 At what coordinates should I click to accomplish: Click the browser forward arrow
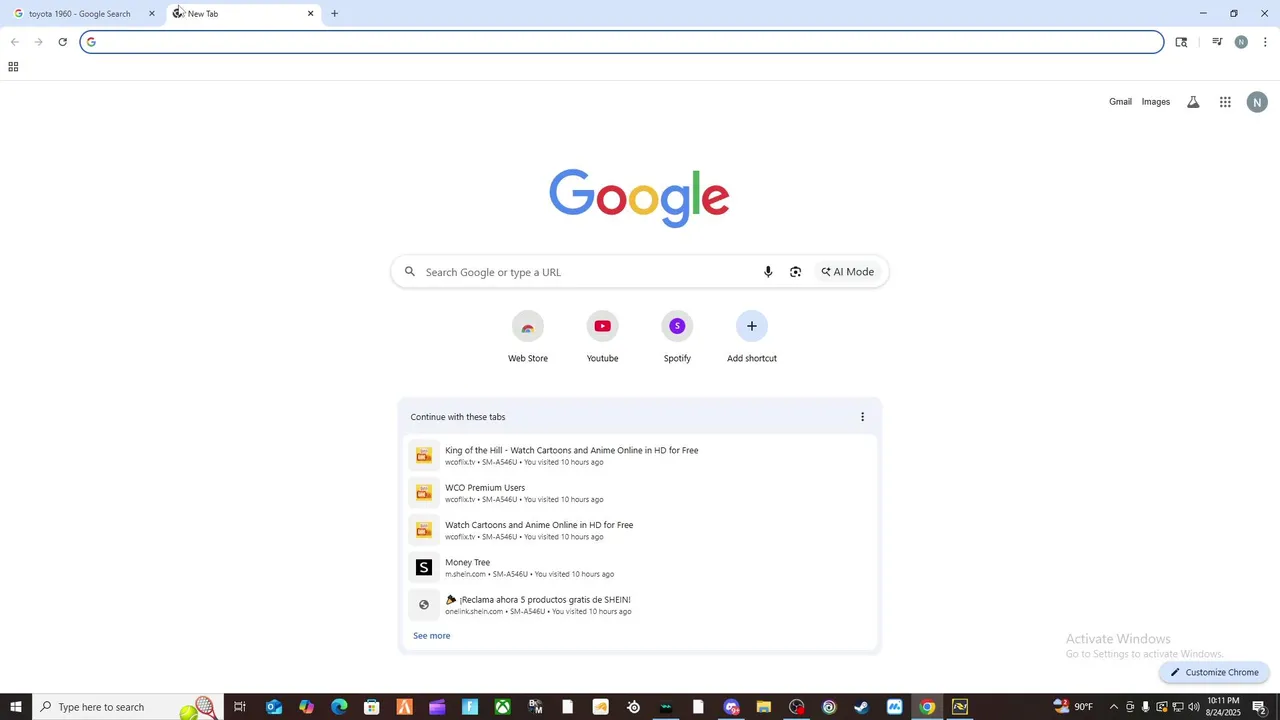38,42
